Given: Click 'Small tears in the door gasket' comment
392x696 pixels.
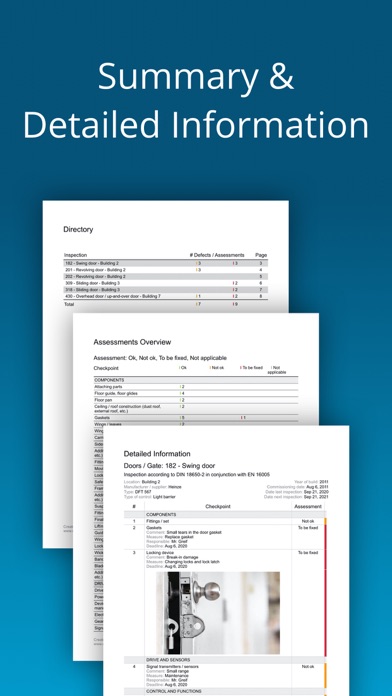Looking at the screenshot, I should pos(194,532).
